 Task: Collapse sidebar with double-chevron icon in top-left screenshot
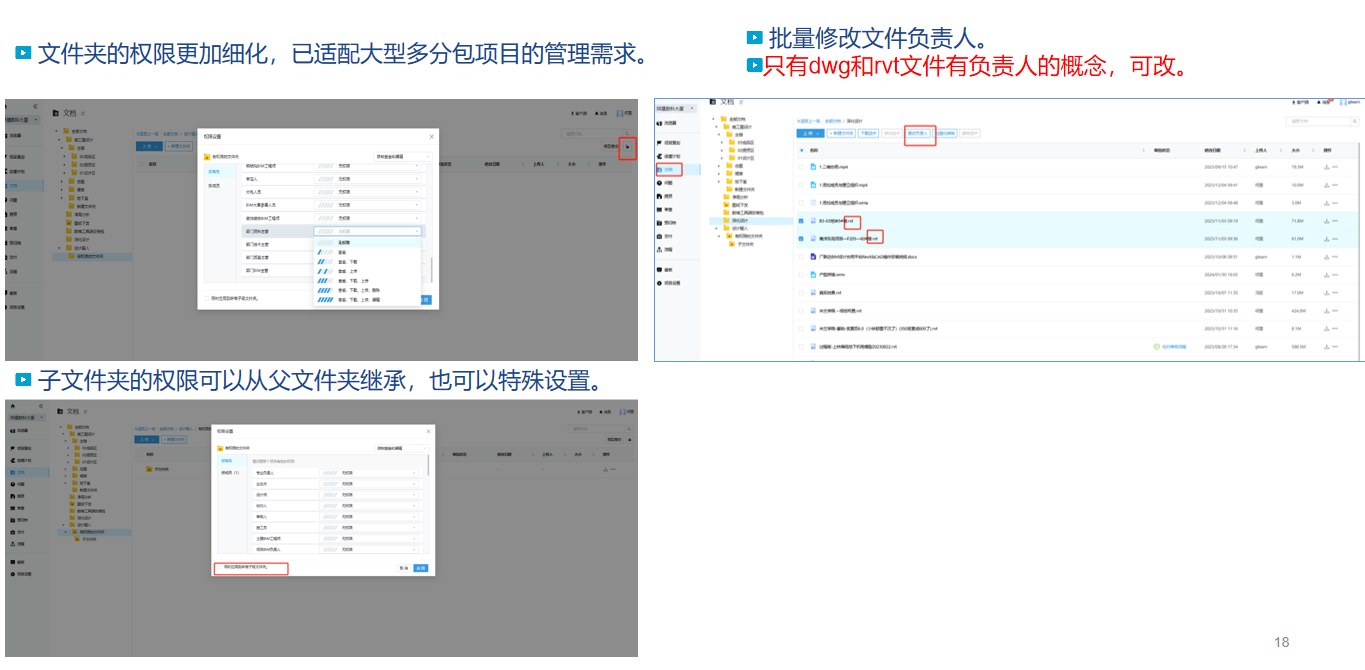35,106
